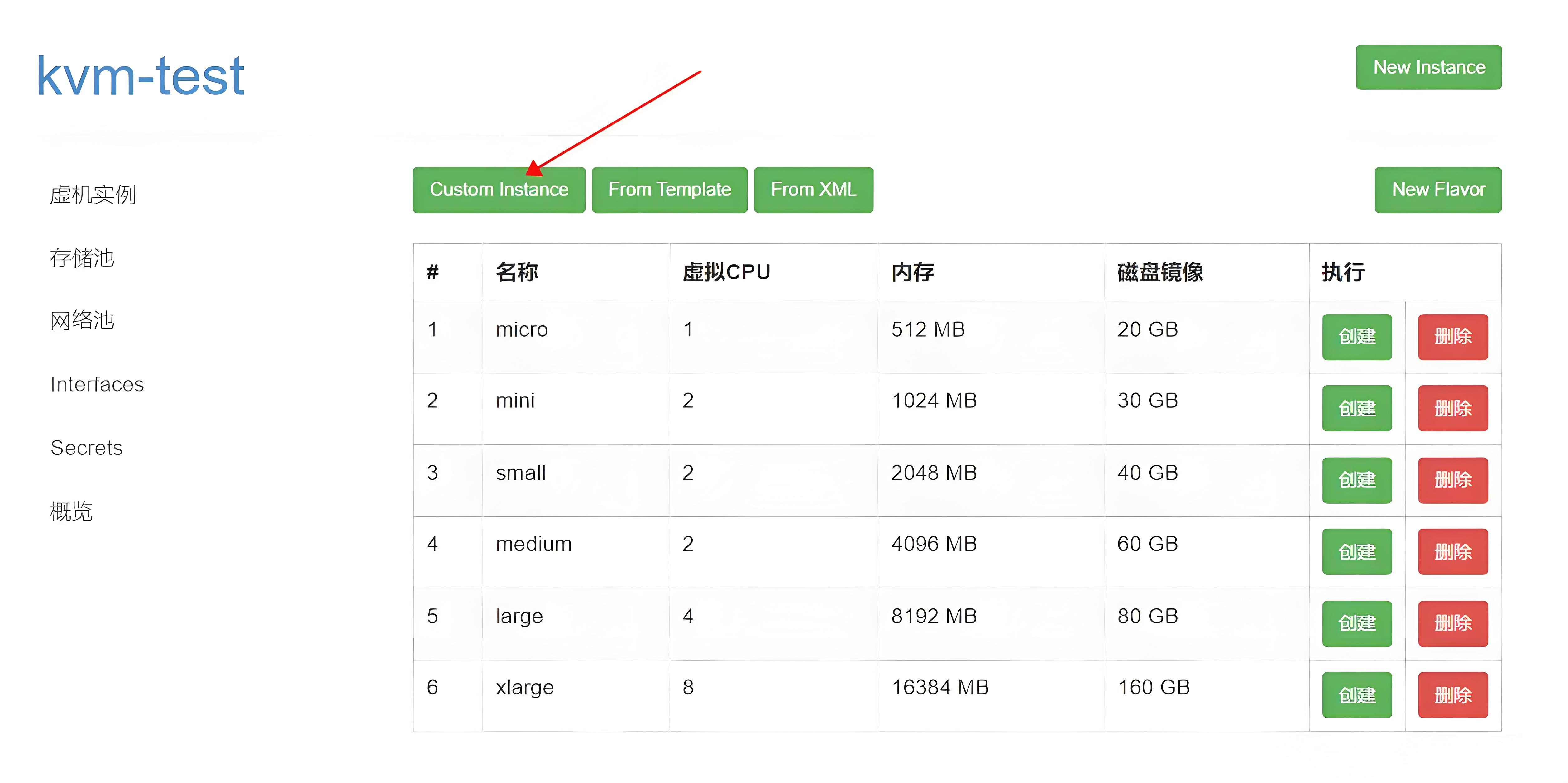Create an instance from xlarge flavor
Image resolution: width=1568 pixels, height=783 pixels.
click(x=1357, y=695)
